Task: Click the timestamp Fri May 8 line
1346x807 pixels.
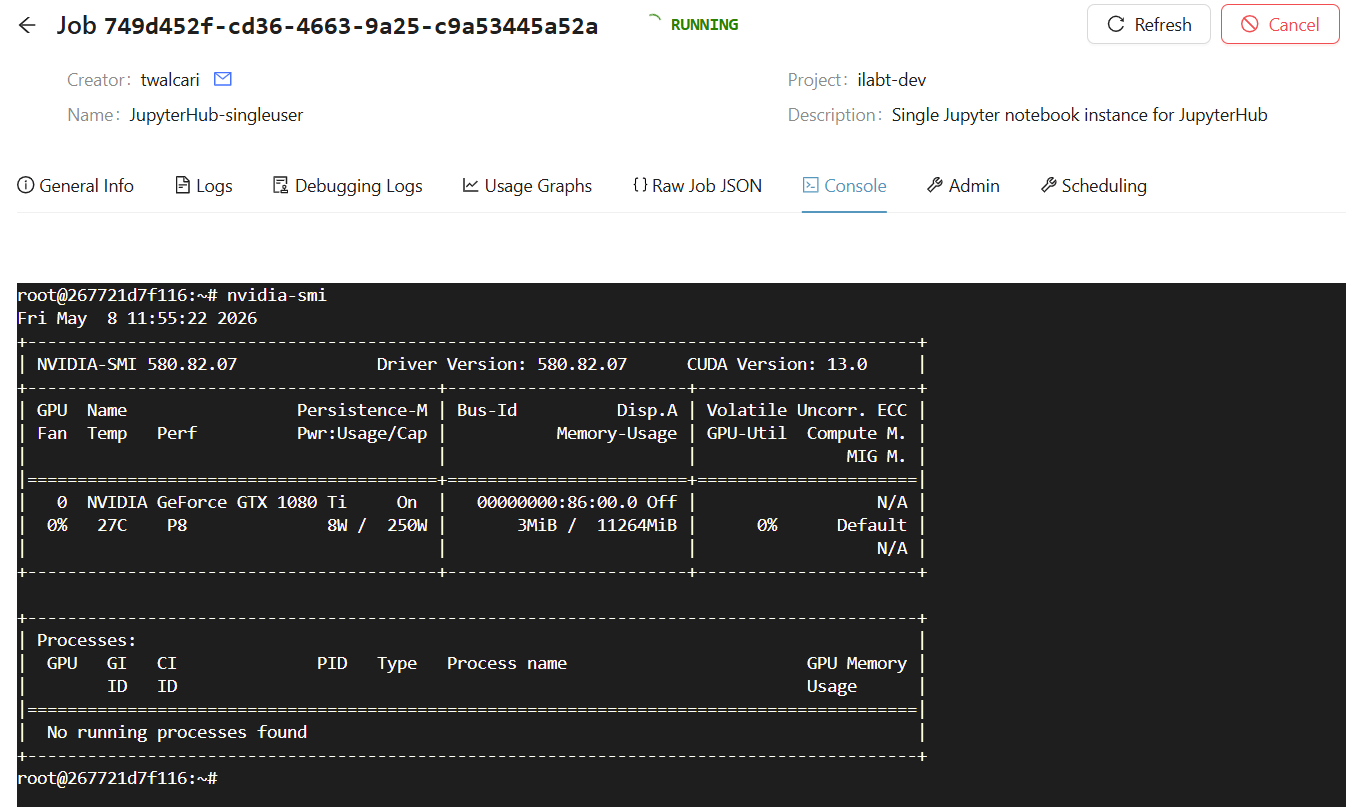Action: pyautogui.click(x=137, y=318)
